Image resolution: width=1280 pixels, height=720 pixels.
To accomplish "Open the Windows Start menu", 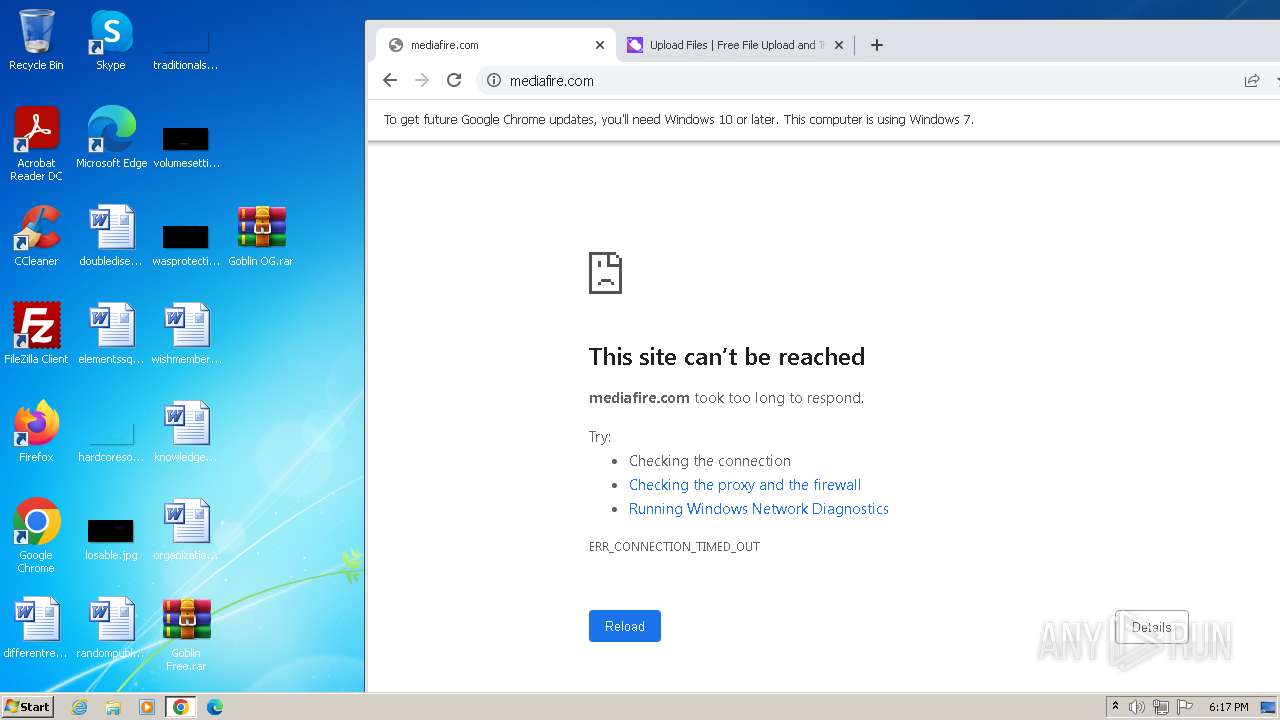I will click(x=28, y=707).
